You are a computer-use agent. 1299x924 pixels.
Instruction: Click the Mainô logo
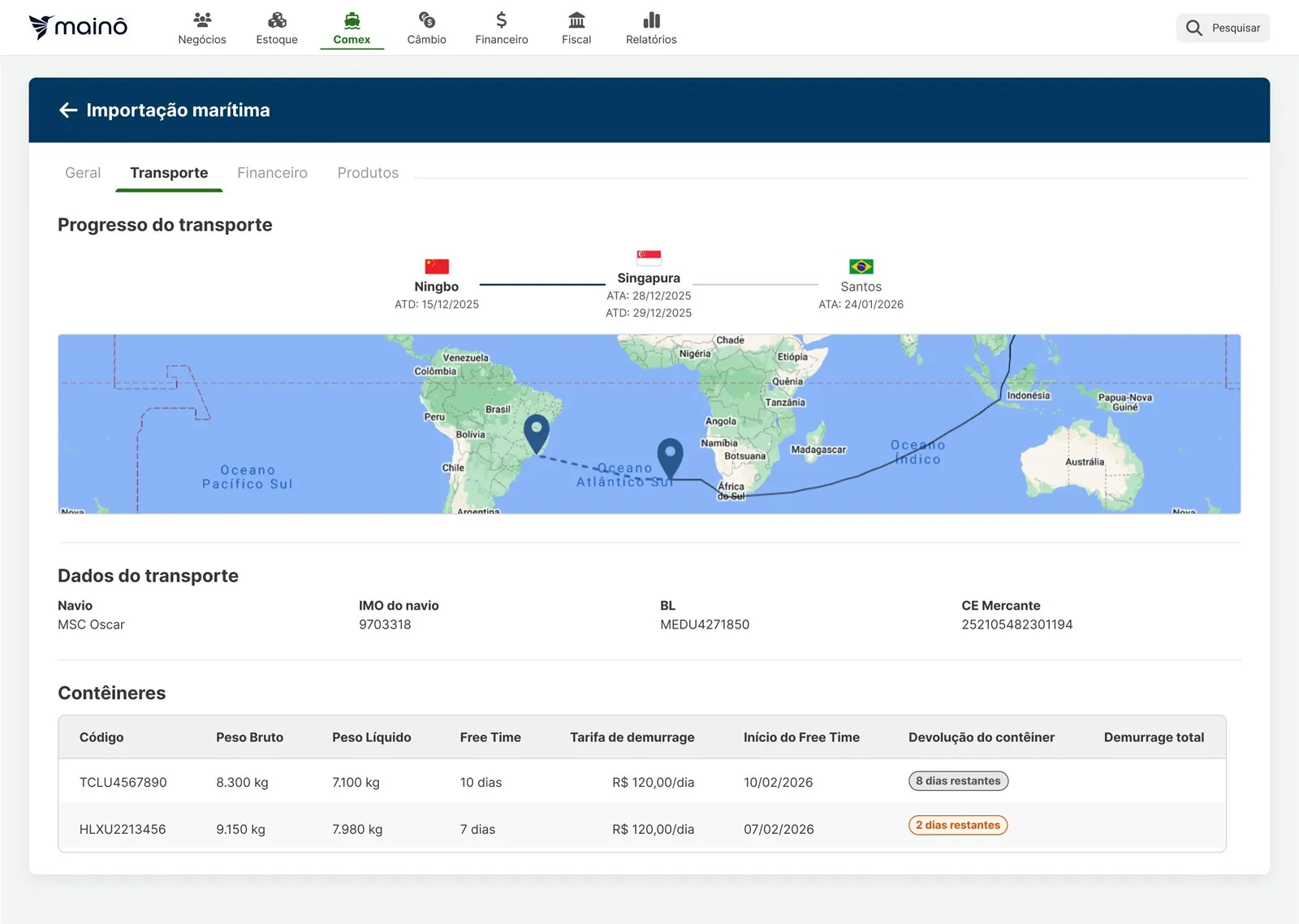(78, 27)
